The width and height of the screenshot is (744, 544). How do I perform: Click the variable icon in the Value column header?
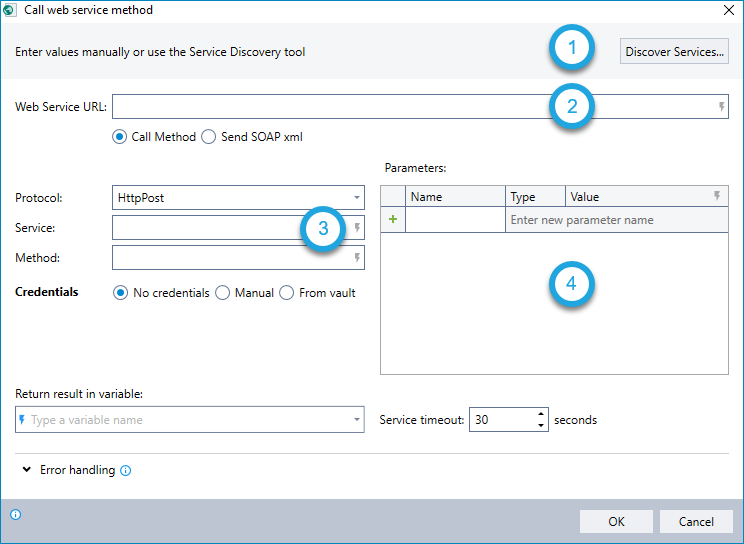pyautogui.click(x=717, y=197)
